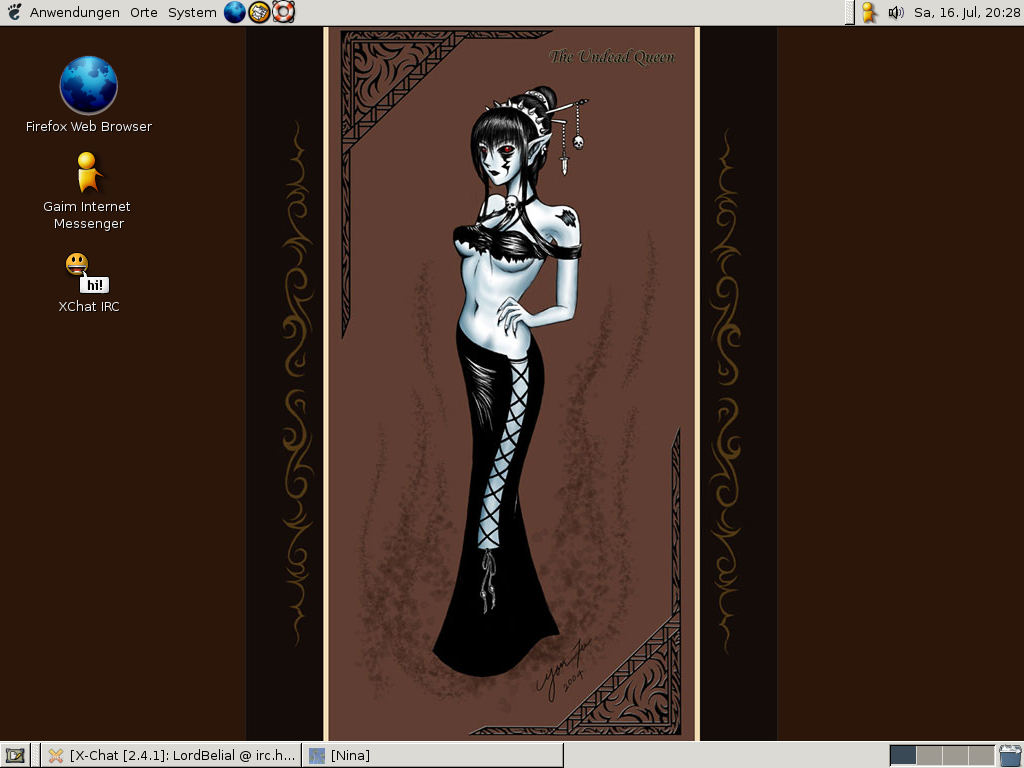Switch to the fourth workspace in pager
Viewport: 1024px width, 768px height.
[981, 755]
